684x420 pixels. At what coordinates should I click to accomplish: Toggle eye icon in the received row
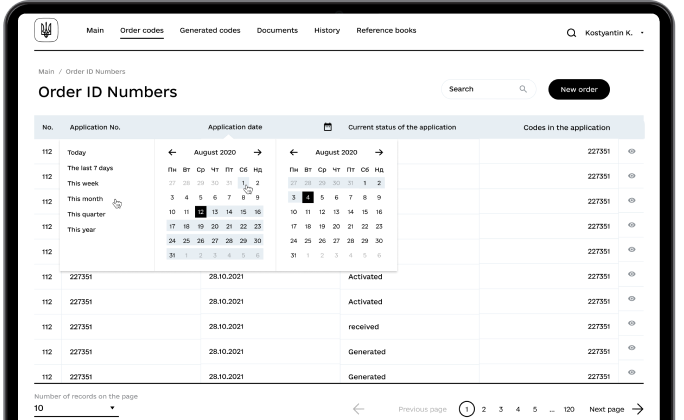click(631, 323)
